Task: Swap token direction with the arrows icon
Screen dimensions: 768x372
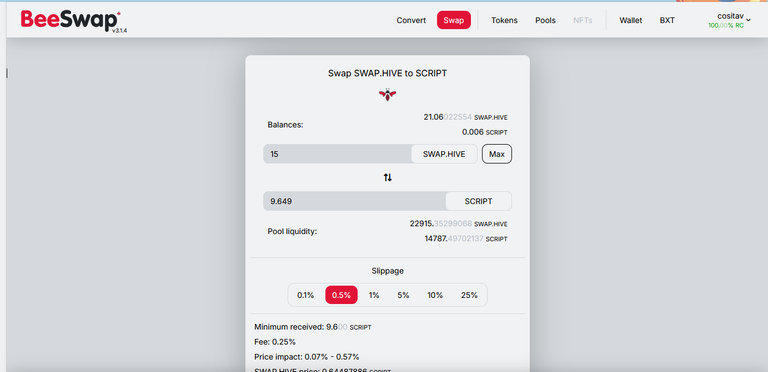Action: click(387, 178)
